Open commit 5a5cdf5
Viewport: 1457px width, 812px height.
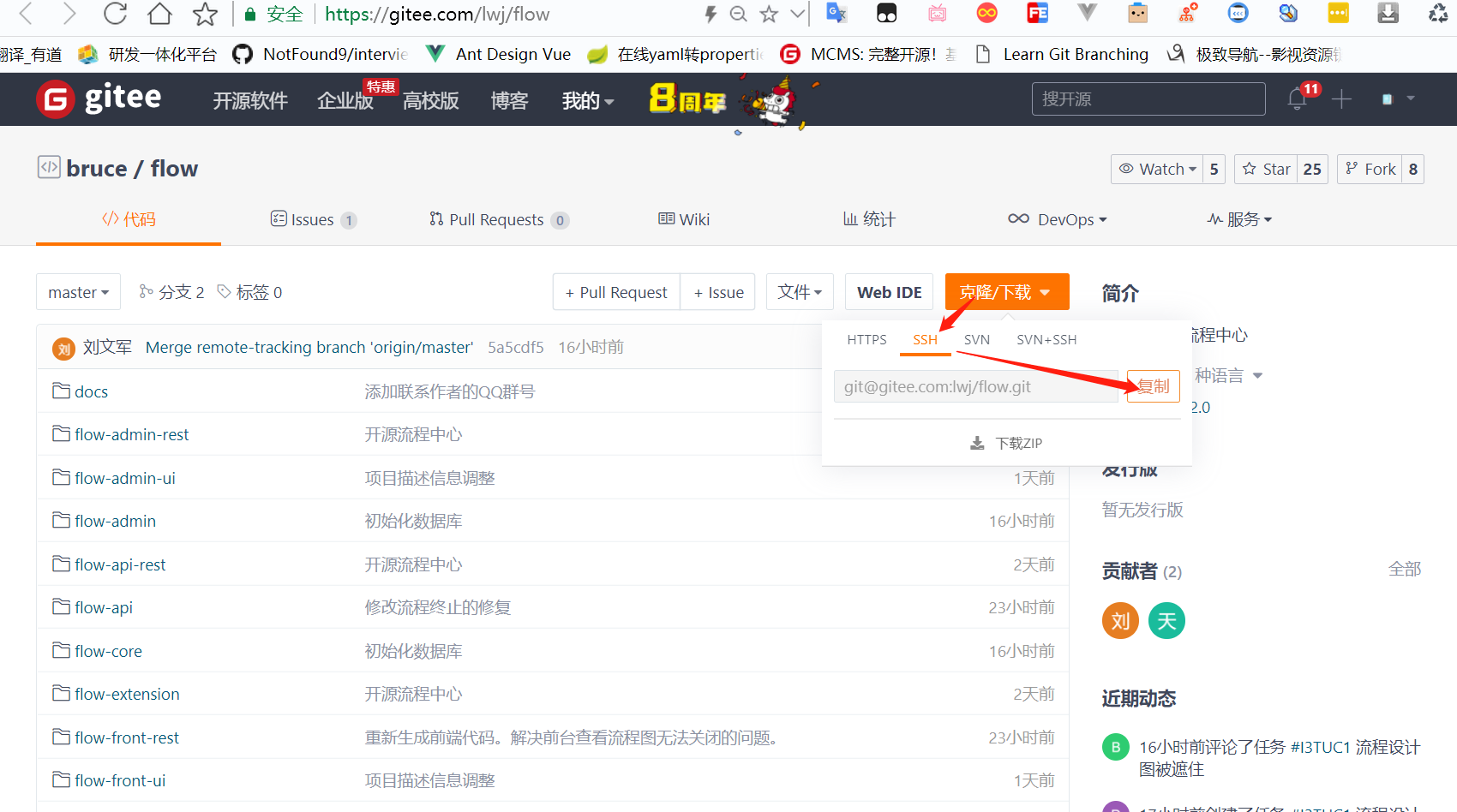[x=516, y=347]
